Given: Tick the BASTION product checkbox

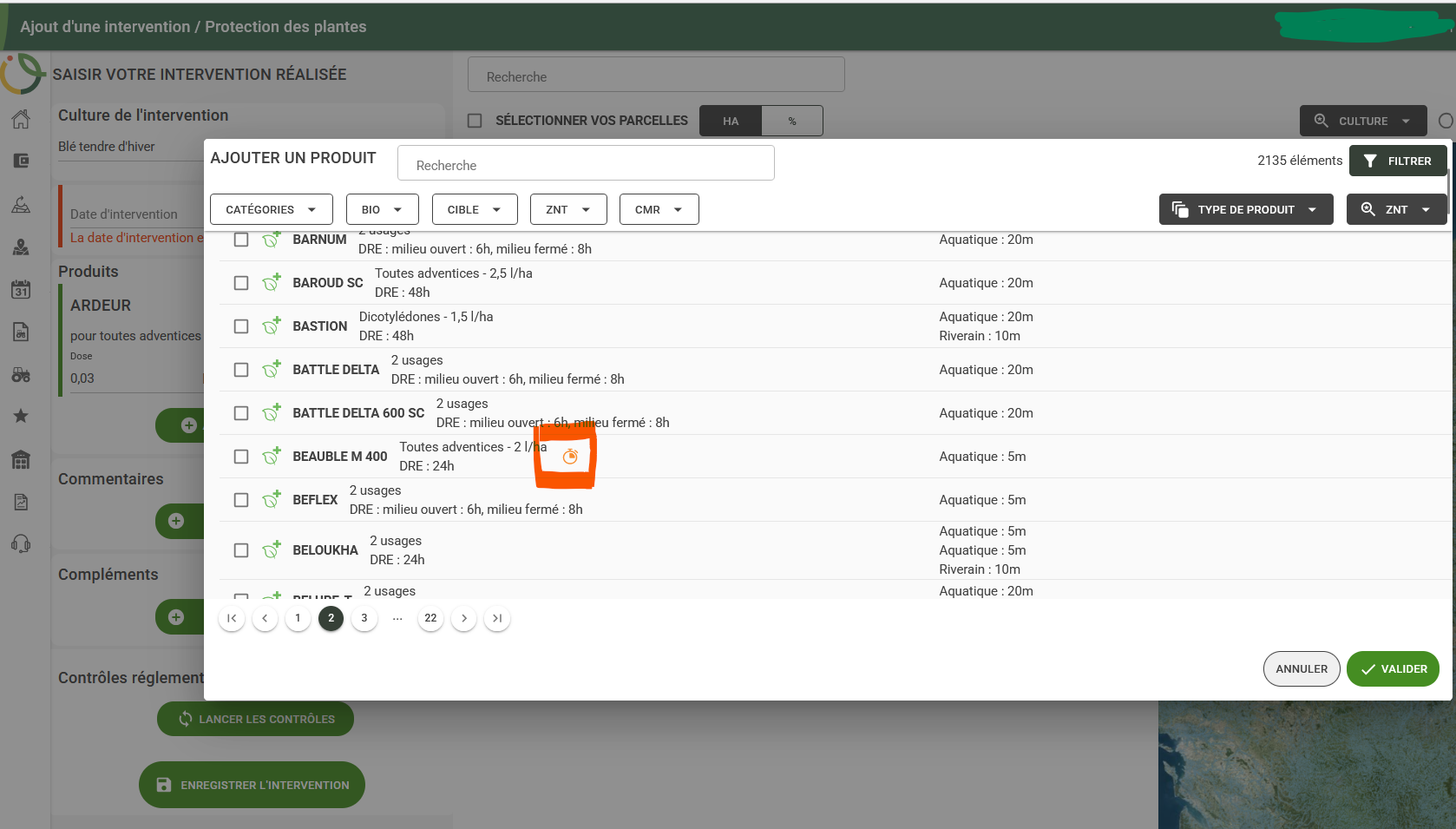Looking at the screenshot, I should click(x=241, y=326).
